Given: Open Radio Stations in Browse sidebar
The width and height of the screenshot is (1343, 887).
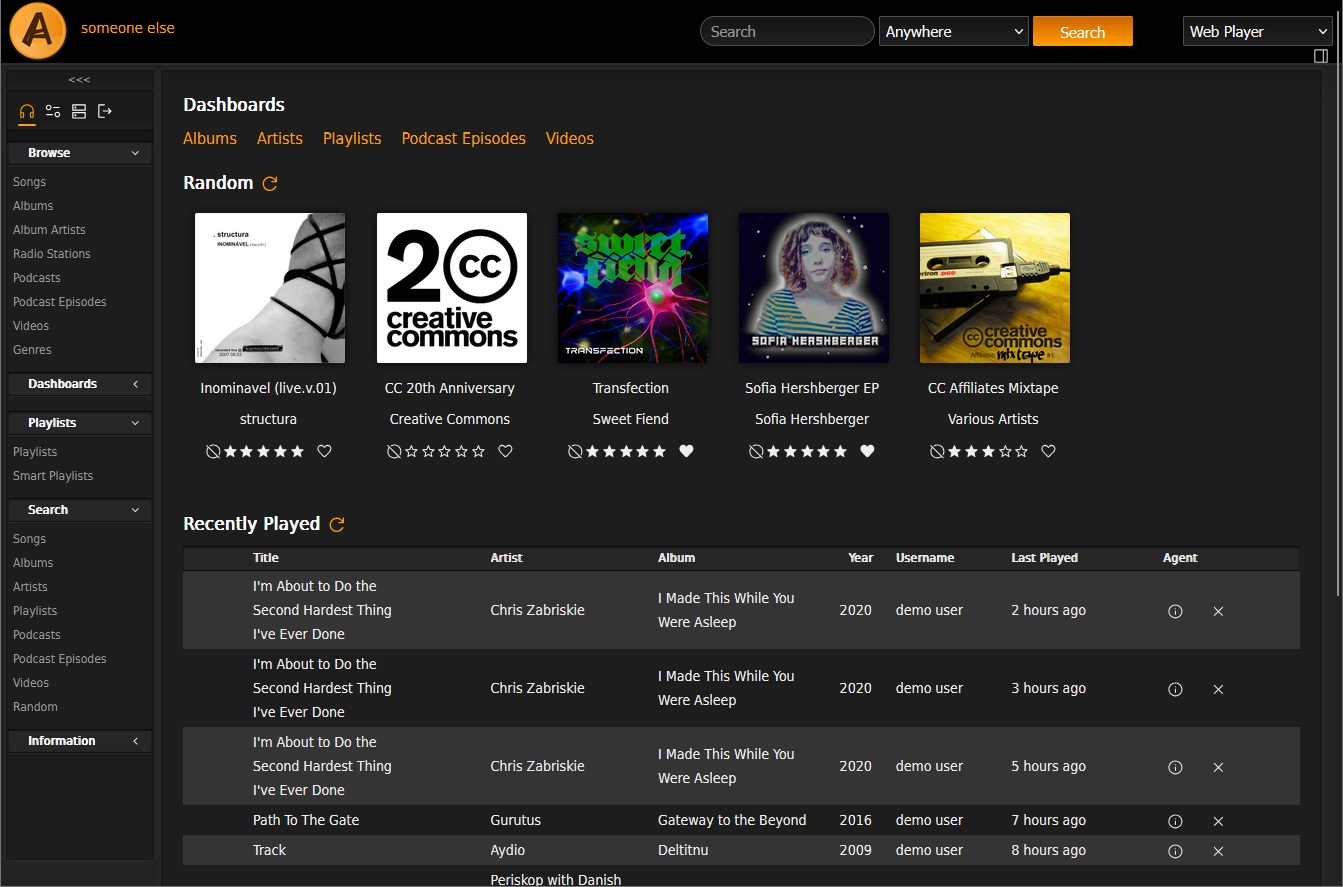Looking at the screenshot, I should (x=52, y=254).
